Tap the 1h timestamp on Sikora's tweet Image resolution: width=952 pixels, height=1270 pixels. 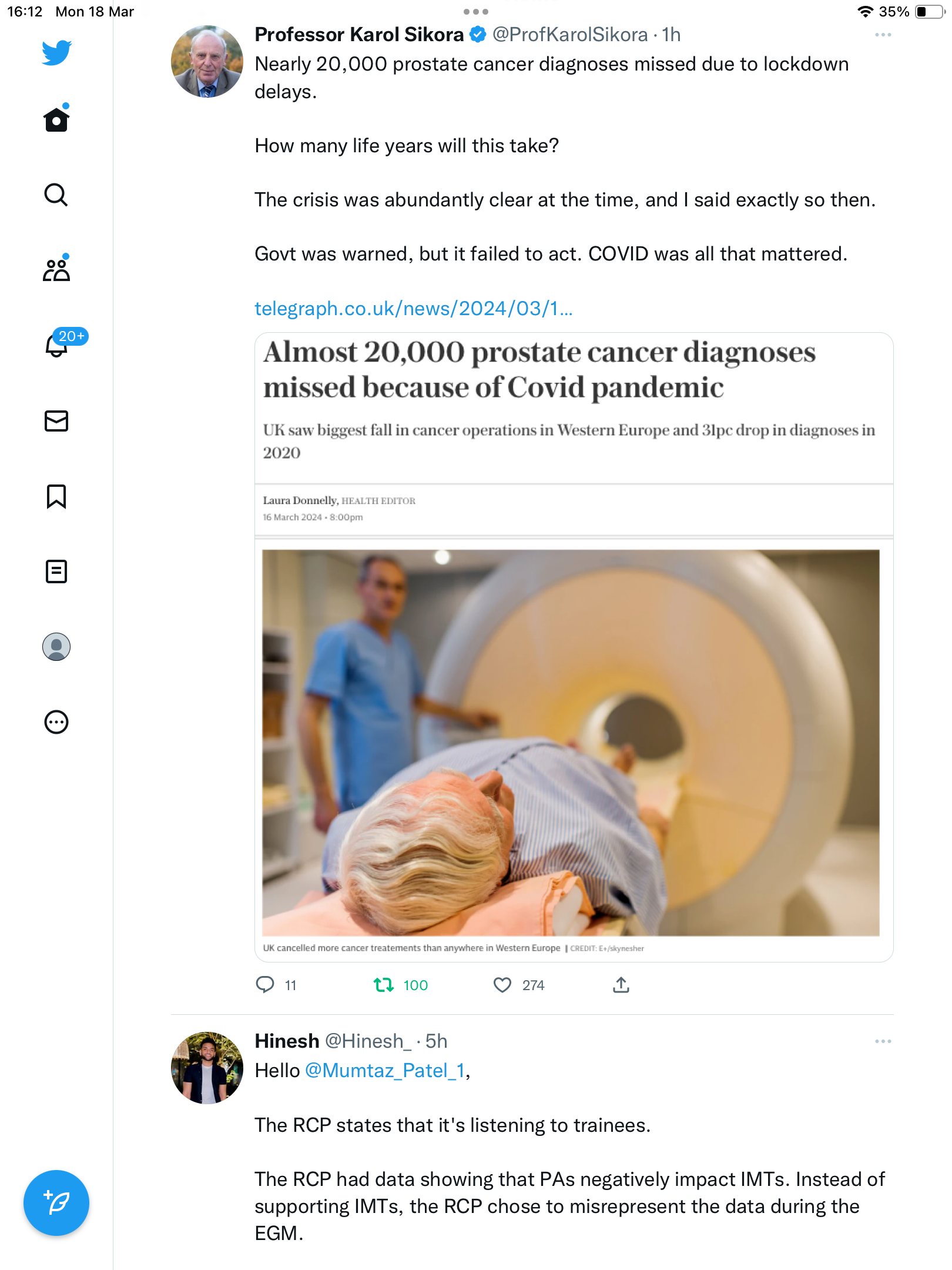[x=671, y=35]
